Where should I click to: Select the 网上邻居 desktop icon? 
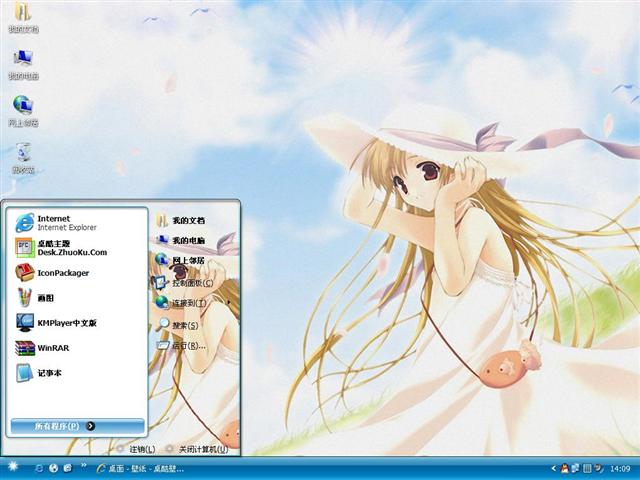pos(22,108)
